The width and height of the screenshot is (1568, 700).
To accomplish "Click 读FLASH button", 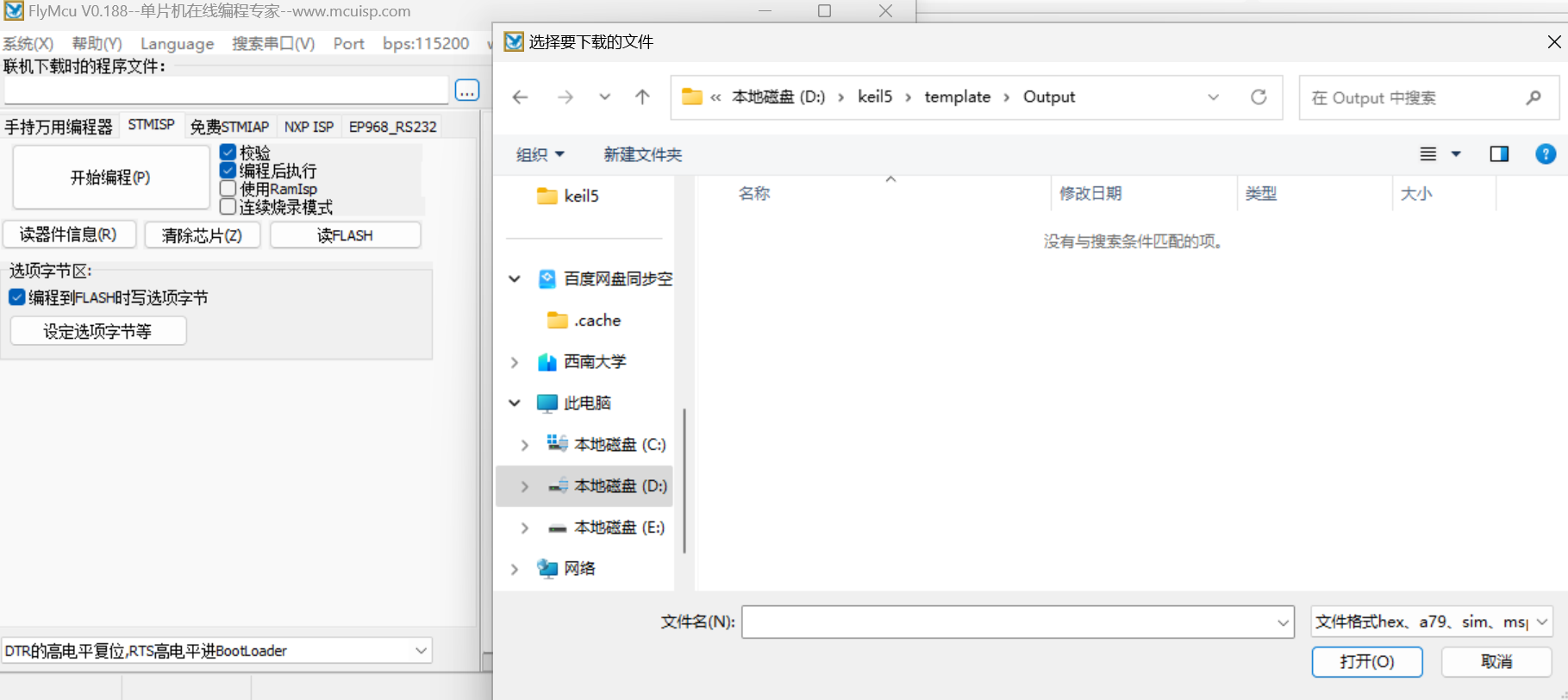I will [x=345, y=234].
